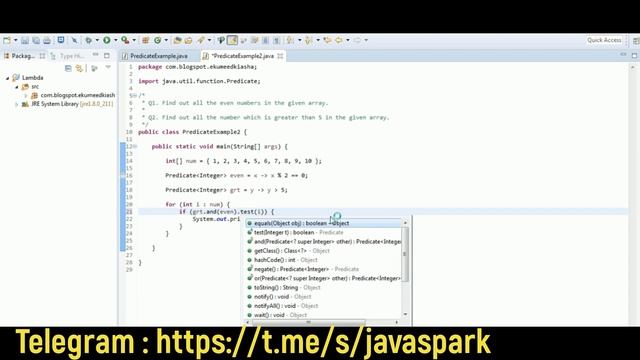Image resolution: width=640 pixels, height=360 pixels.
Task: Select hashCode() completion proposal
Action: [x=324, y=260]
